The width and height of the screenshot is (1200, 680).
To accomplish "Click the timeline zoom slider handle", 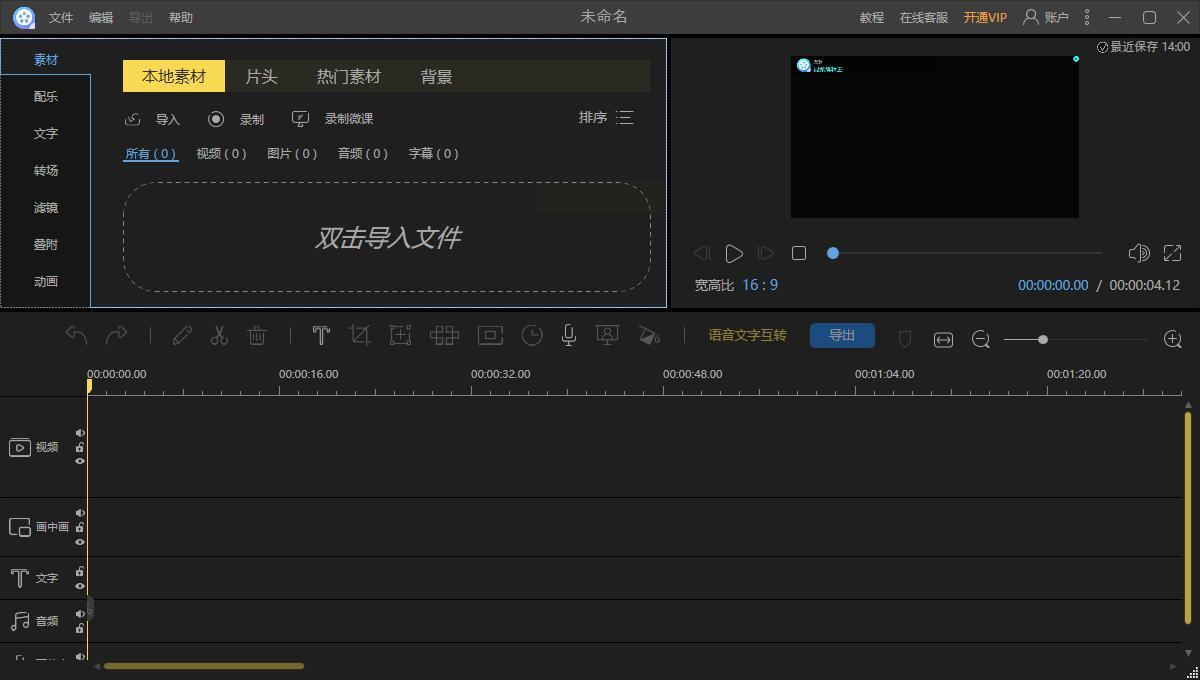I will click(x=1042, y=340).
